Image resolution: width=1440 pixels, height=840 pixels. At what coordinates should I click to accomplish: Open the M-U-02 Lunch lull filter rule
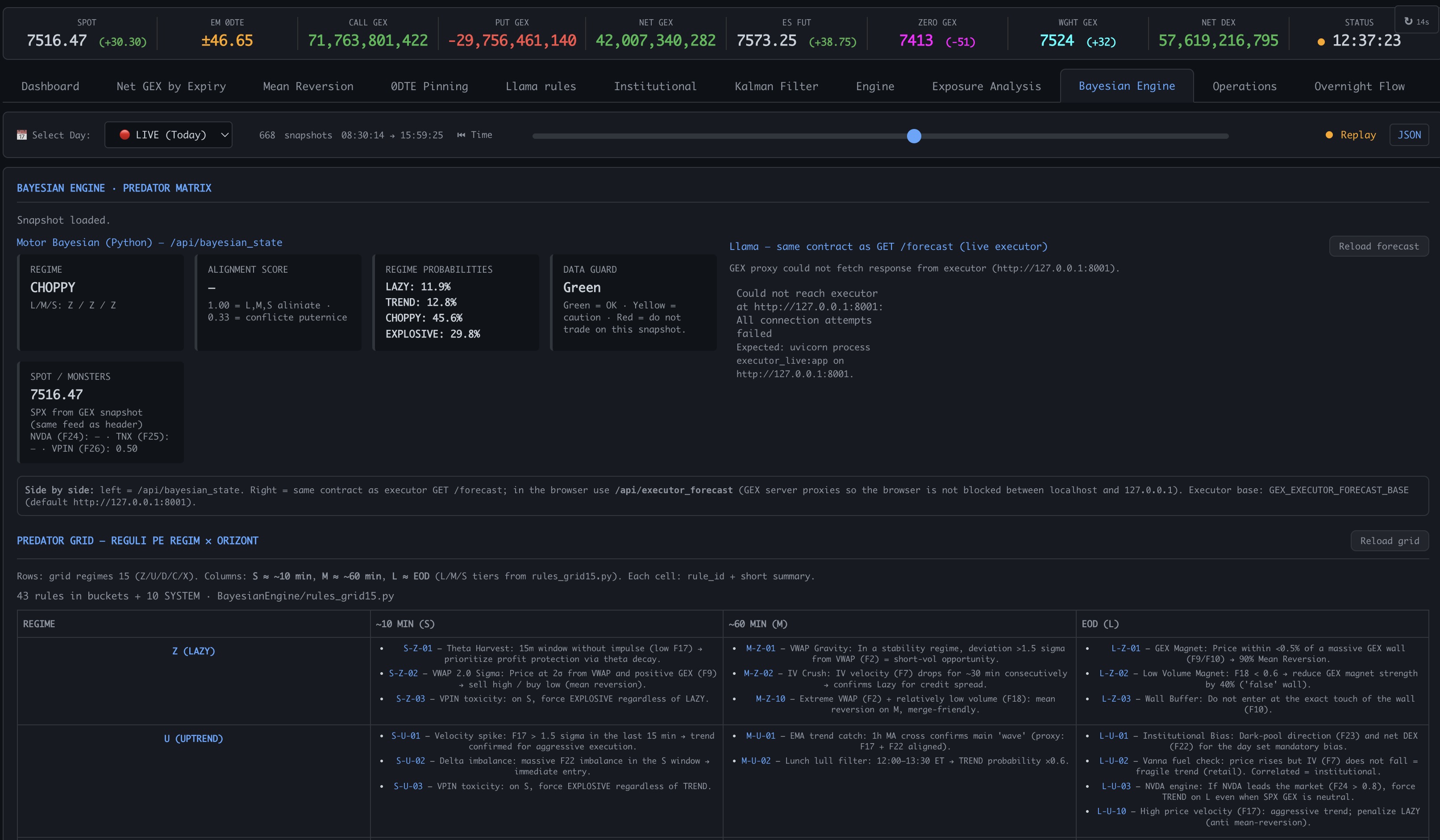[x=756, y=761]
